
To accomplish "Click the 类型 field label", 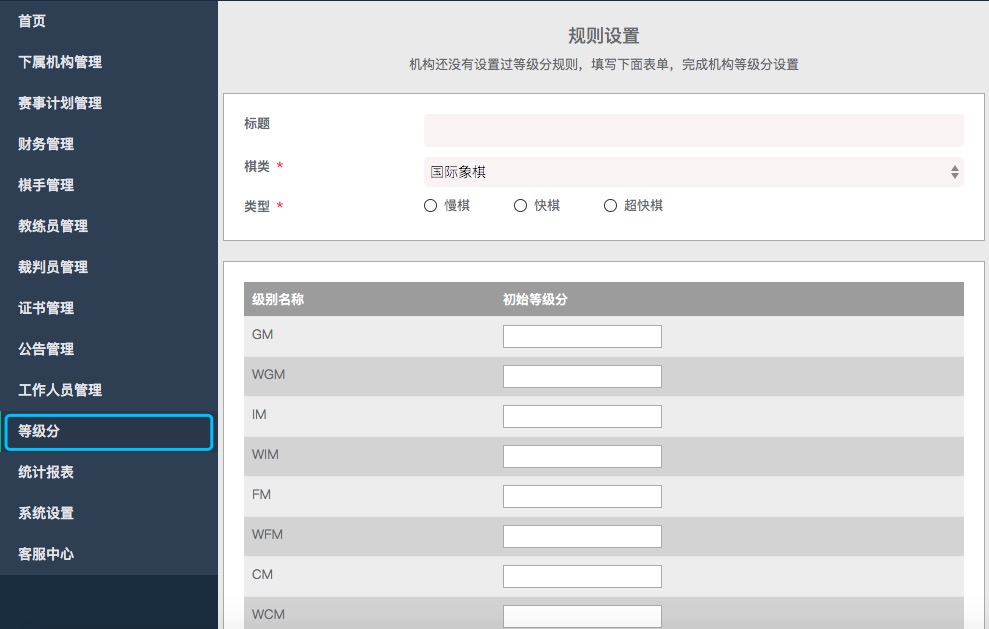I will click(x=257, y=206).
